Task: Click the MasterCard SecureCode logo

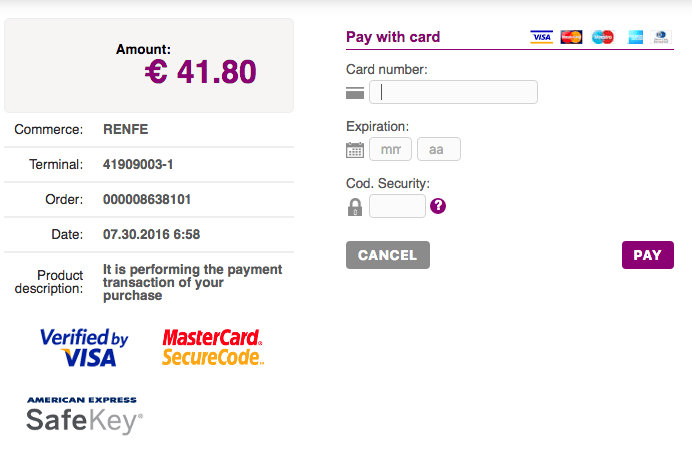Action: pyautogui.click(x=212, y=347)
